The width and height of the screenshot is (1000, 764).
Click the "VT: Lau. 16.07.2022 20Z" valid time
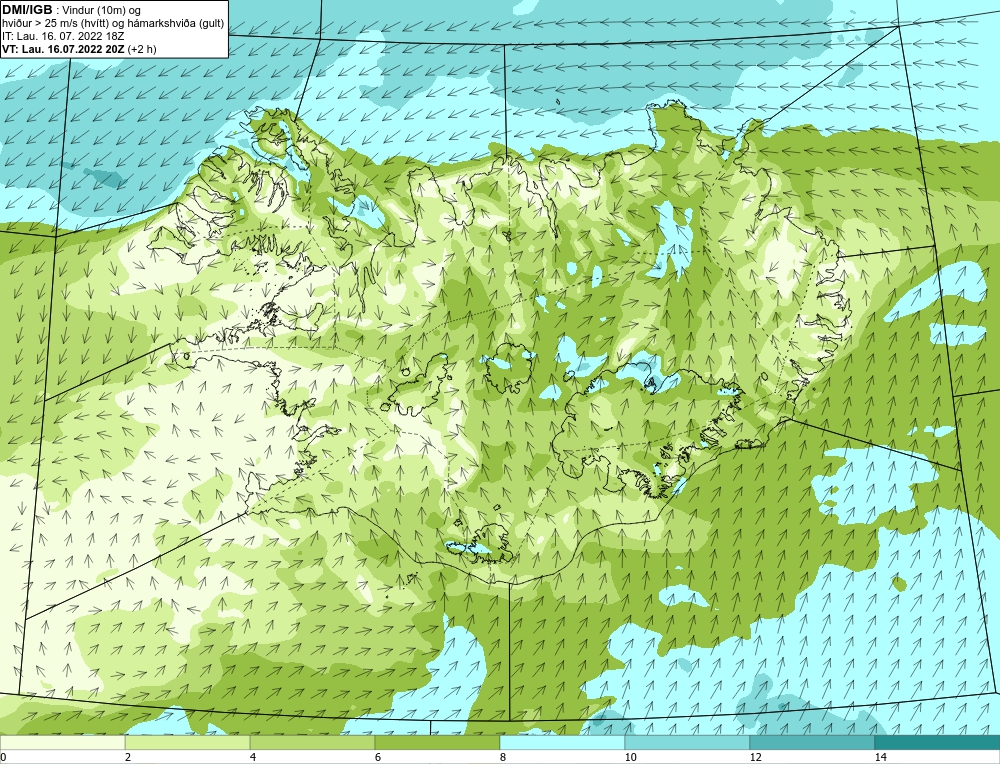pyautogui.click(x=64, y=48)
